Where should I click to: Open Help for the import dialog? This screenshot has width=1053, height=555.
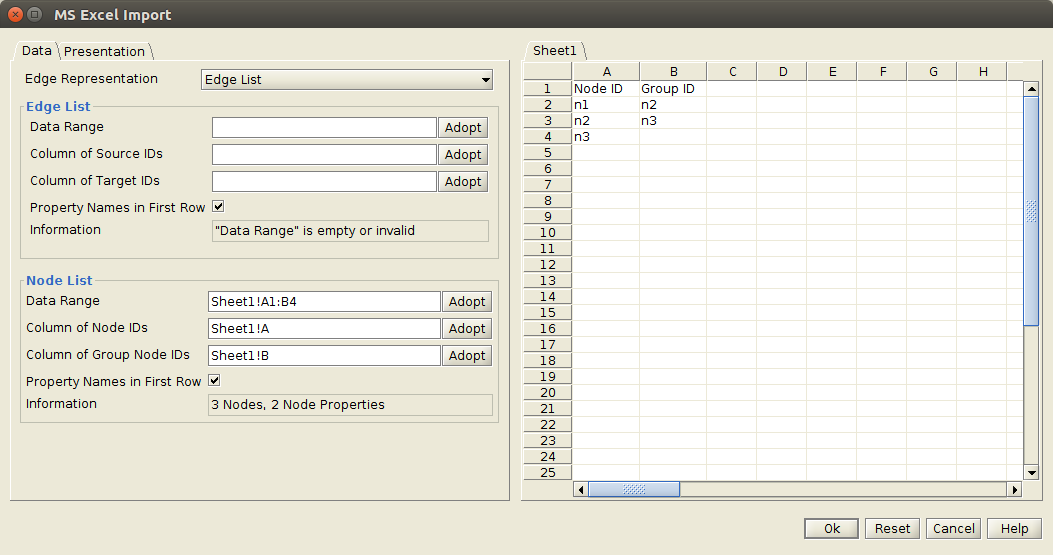(1014, 529)
